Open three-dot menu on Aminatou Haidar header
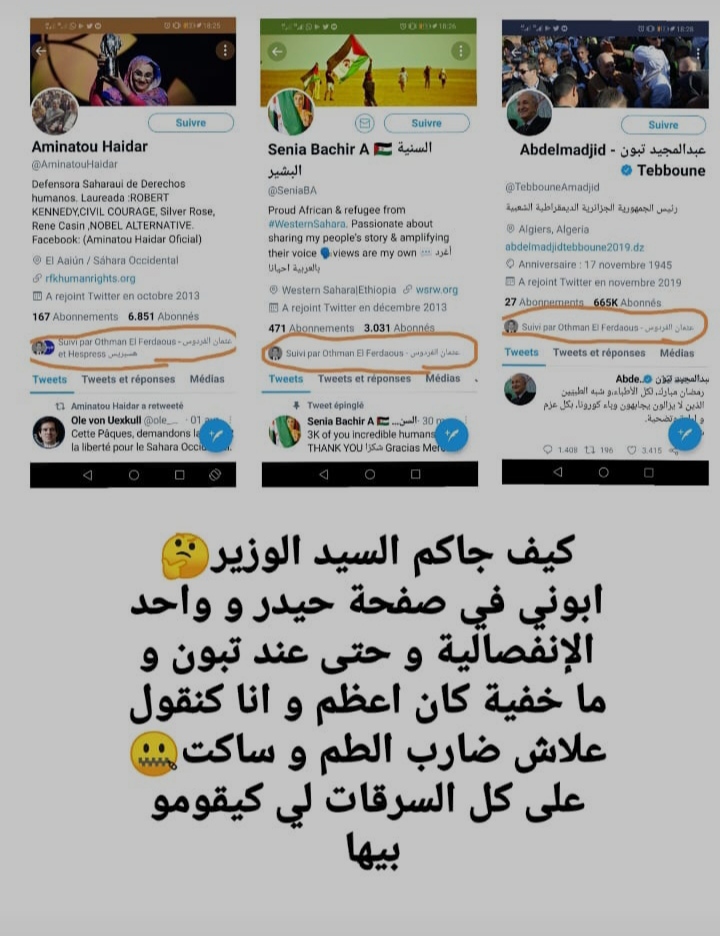Viewport: 720px width, 936px height. [x=225, y=50]
